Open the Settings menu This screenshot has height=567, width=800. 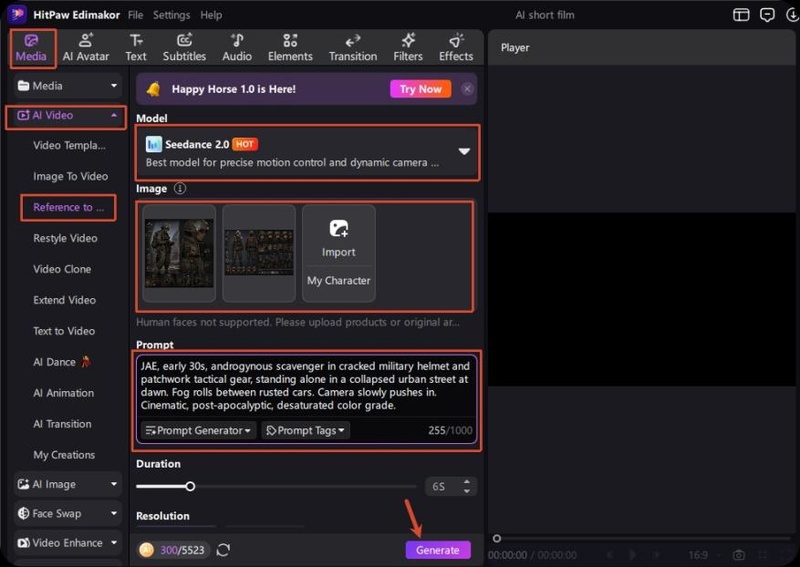coord(171,15)
